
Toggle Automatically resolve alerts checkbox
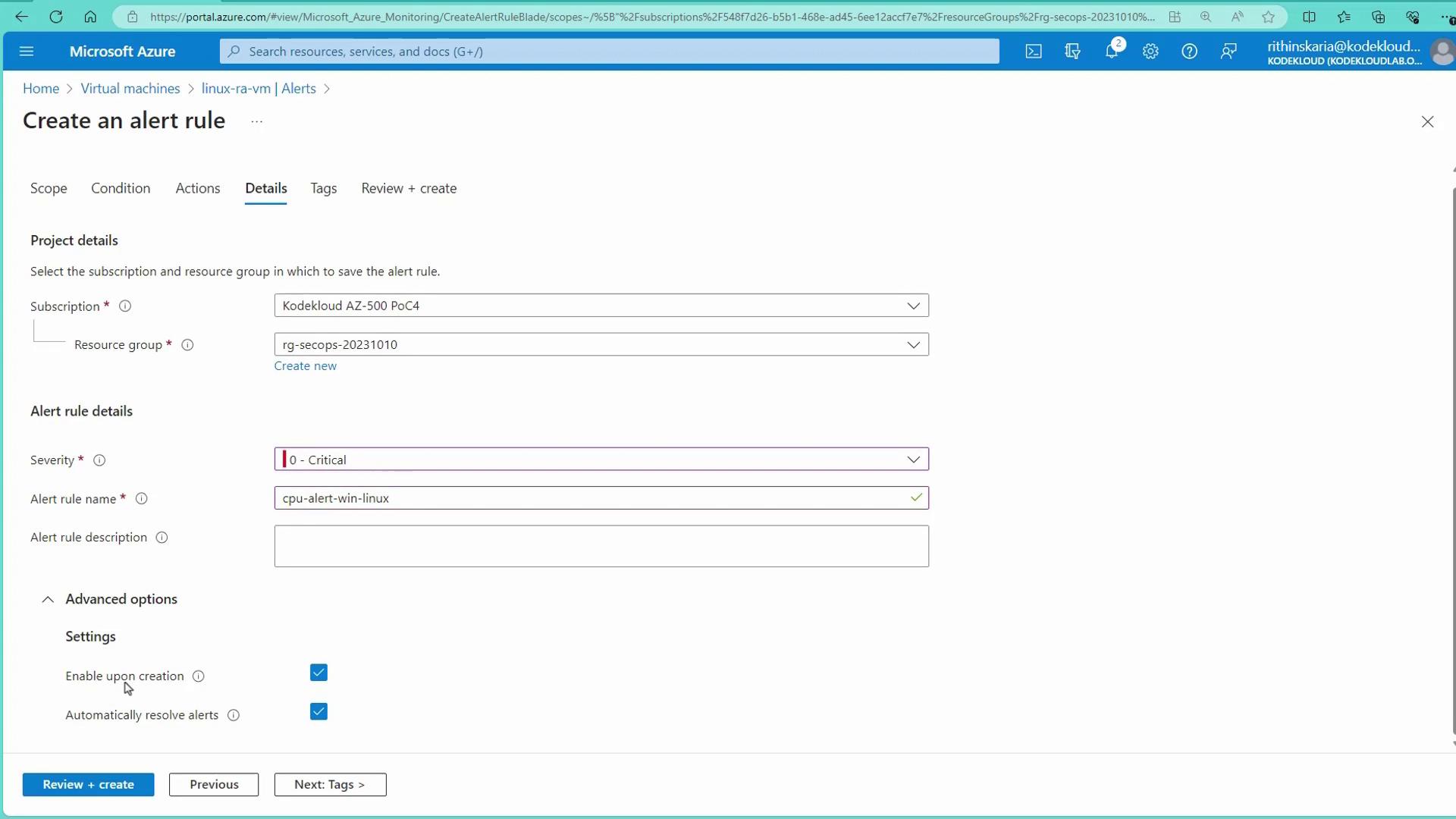coord(318,711)
